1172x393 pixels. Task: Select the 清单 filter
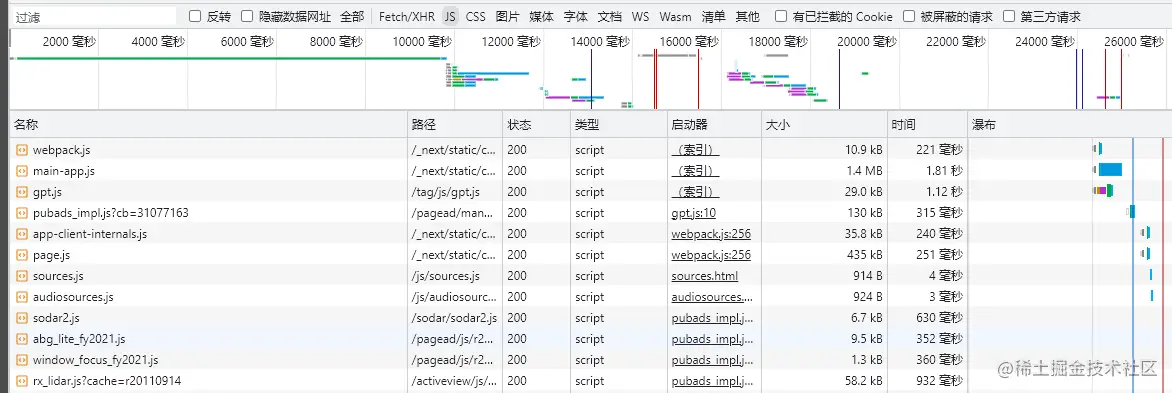coord(713,16)
